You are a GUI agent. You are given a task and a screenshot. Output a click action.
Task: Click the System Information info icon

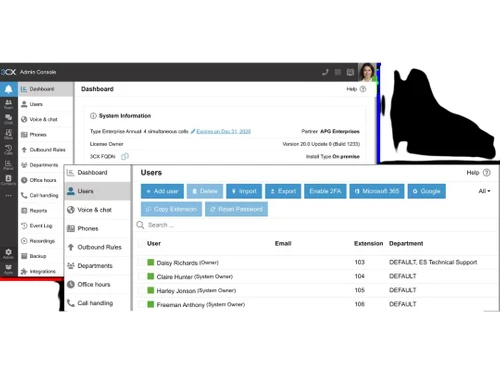click(x=93, y=116)
